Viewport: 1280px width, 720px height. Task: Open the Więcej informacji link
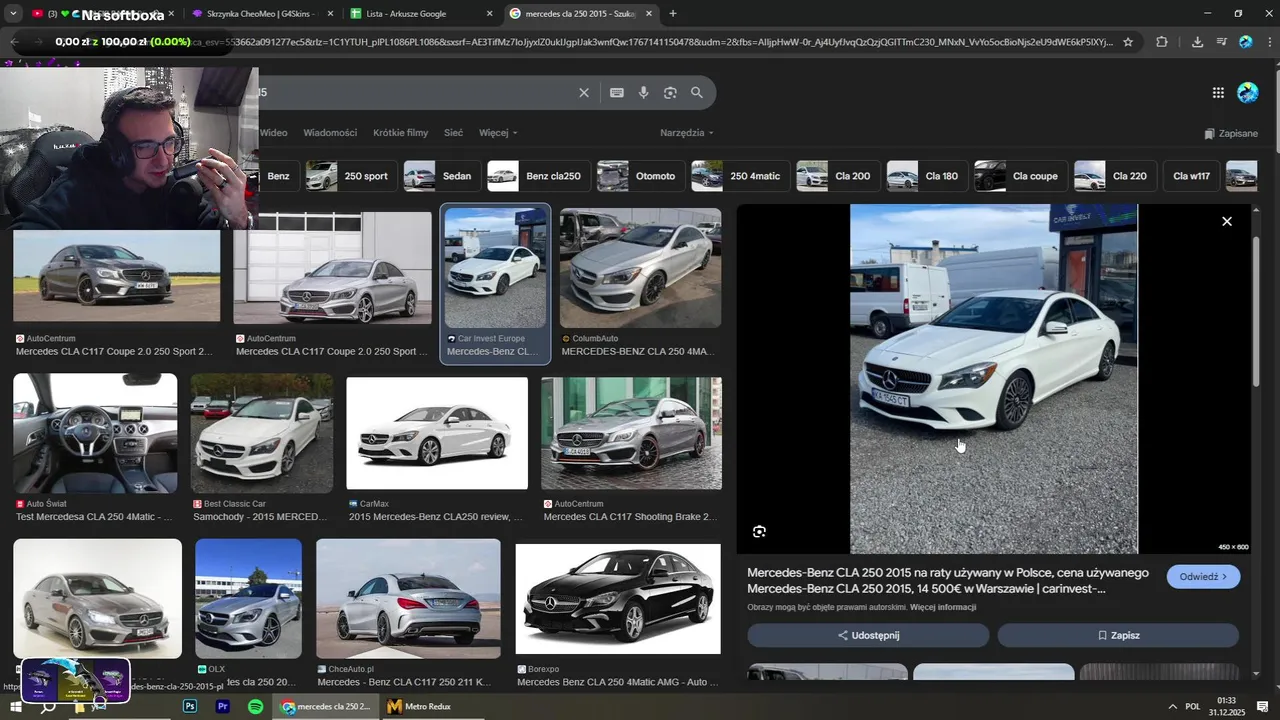tap(943, 607)
